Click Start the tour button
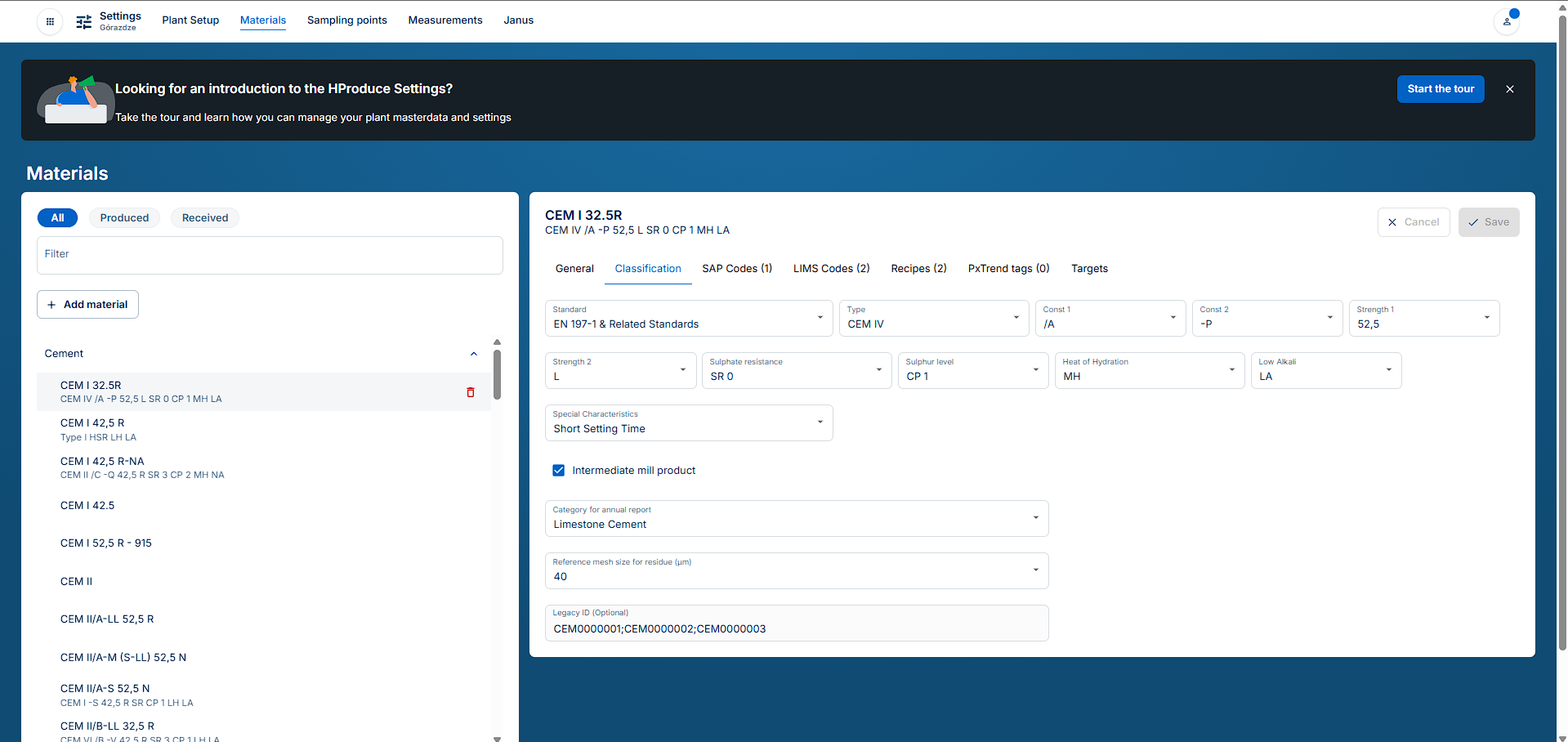Viewport: 1568px width, 742px height. click(1441, 89)
